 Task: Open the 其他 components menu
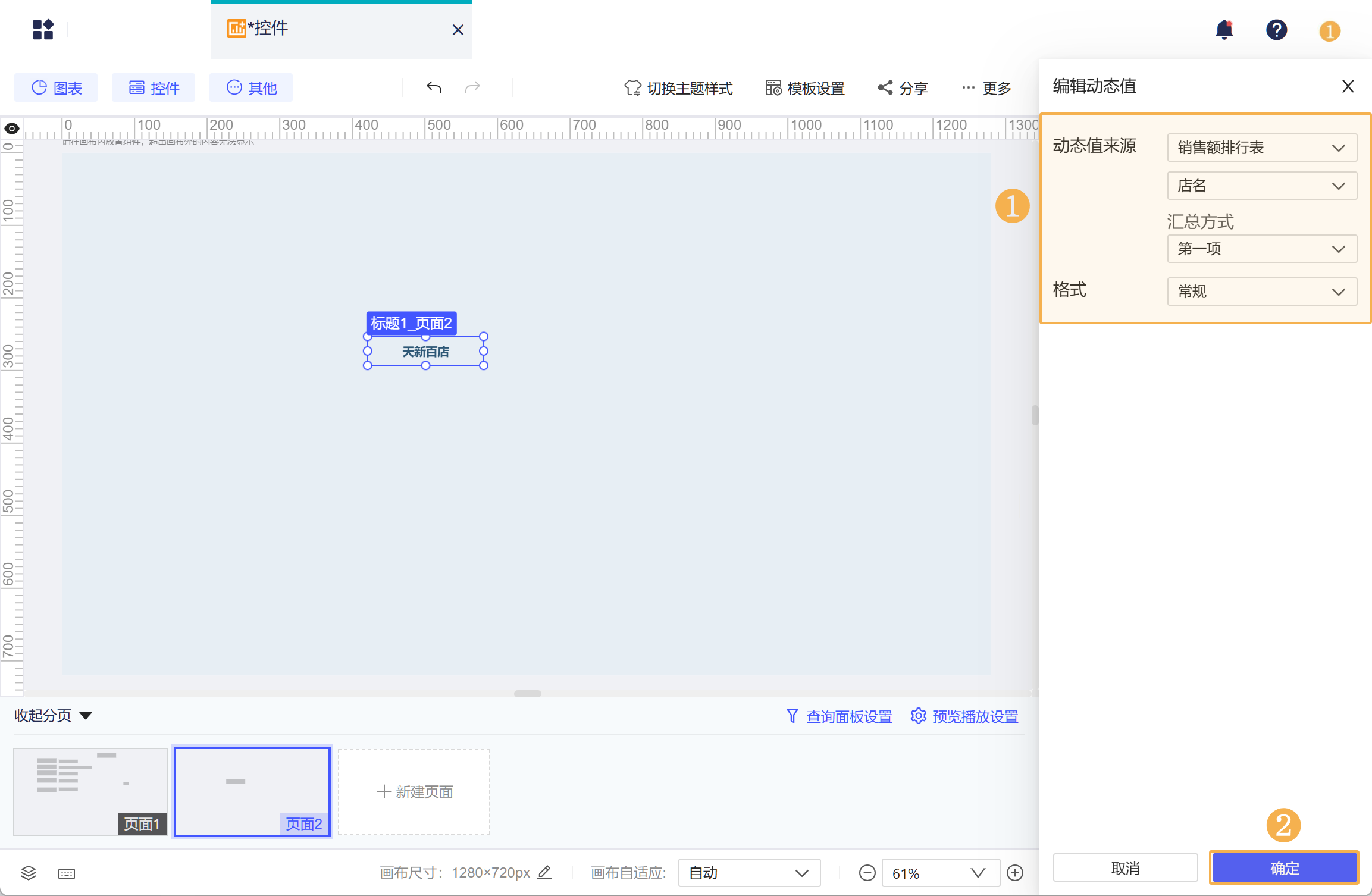pyautogui.click(x=251, y=88)
